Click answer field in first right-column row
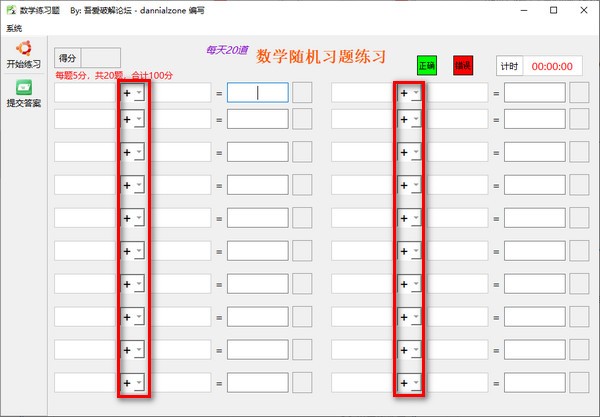600x417 pixels. [535, 93]
